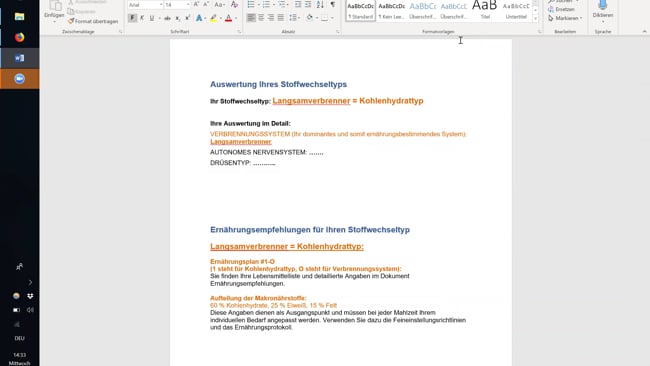Click the DEU language indicator
Screen dimensions: 650x366
pos(19,338)
